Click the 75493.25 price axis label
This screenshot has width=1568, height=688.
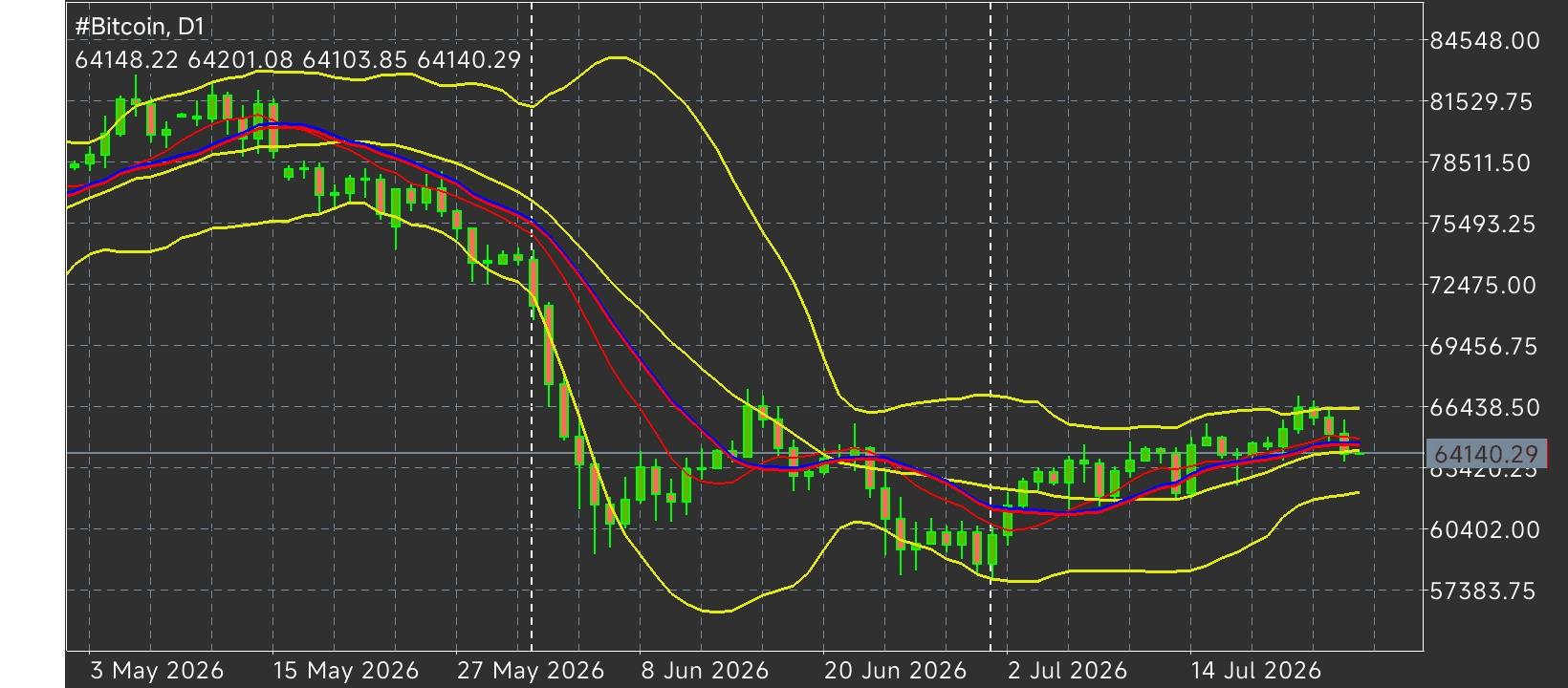point(1482,224)
